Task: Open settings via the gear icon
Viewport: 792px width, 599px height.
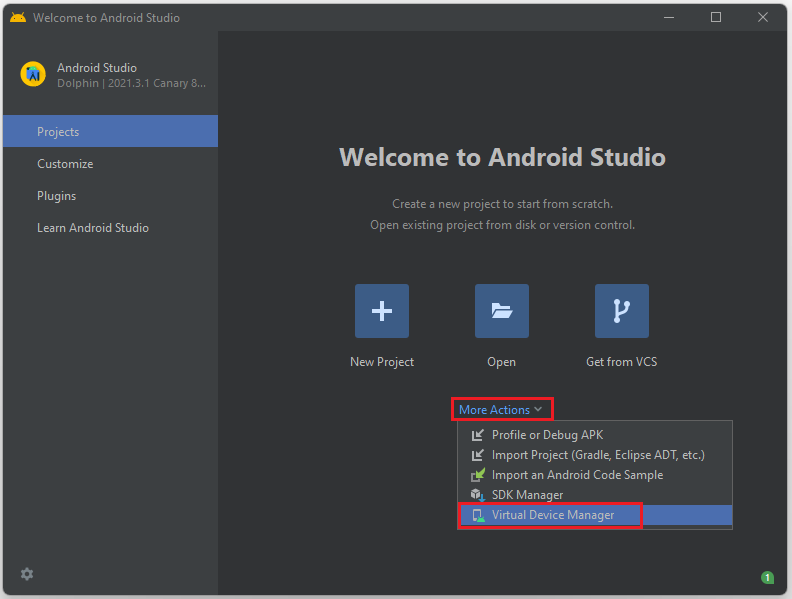Action: click(27, 574)
